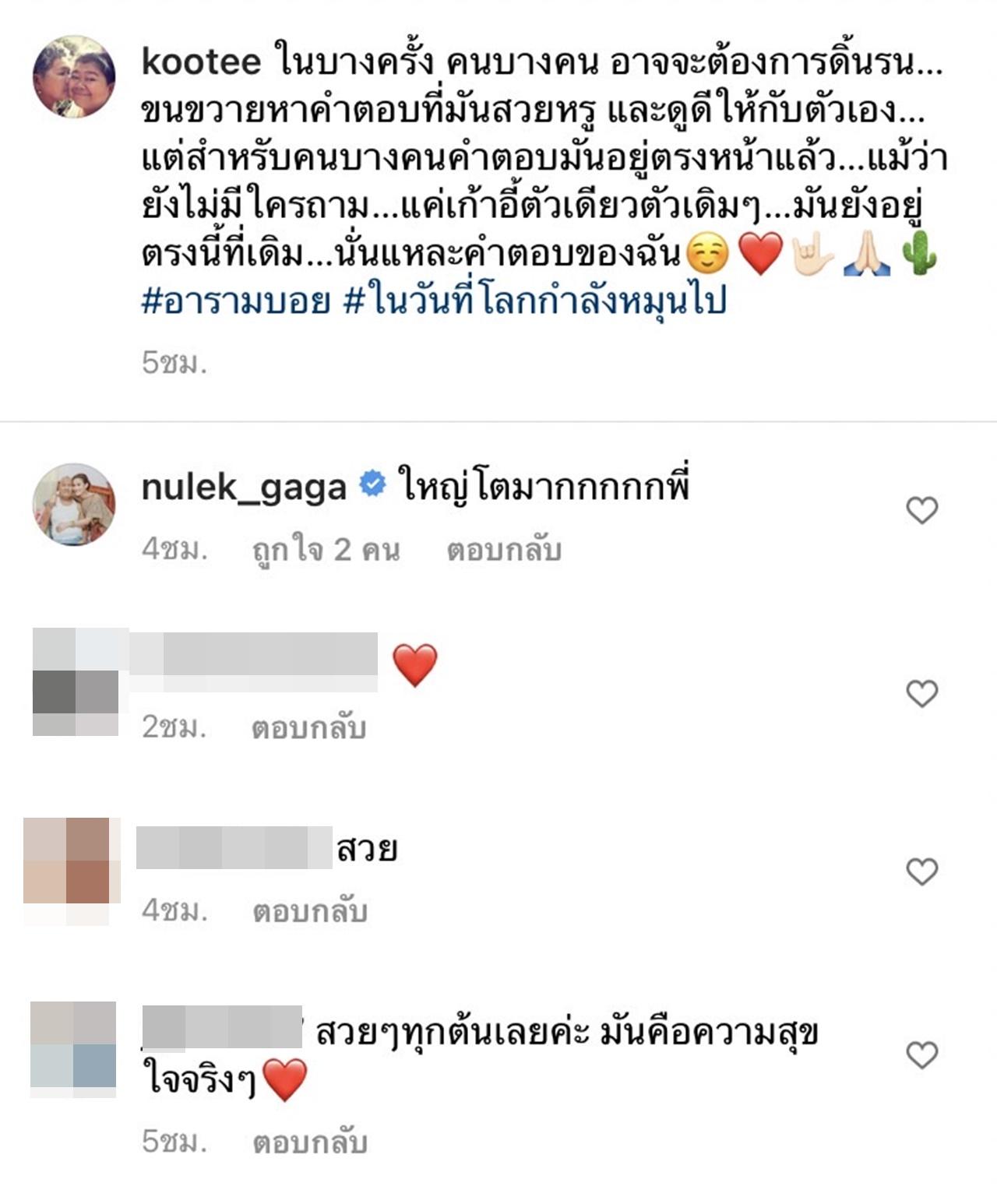Image resolution: width=997 pixels, height=1204 pixels.
Task: Reply to the ใจจริงๆ comment posted 5ชม.
Action: coord(309,1142)
